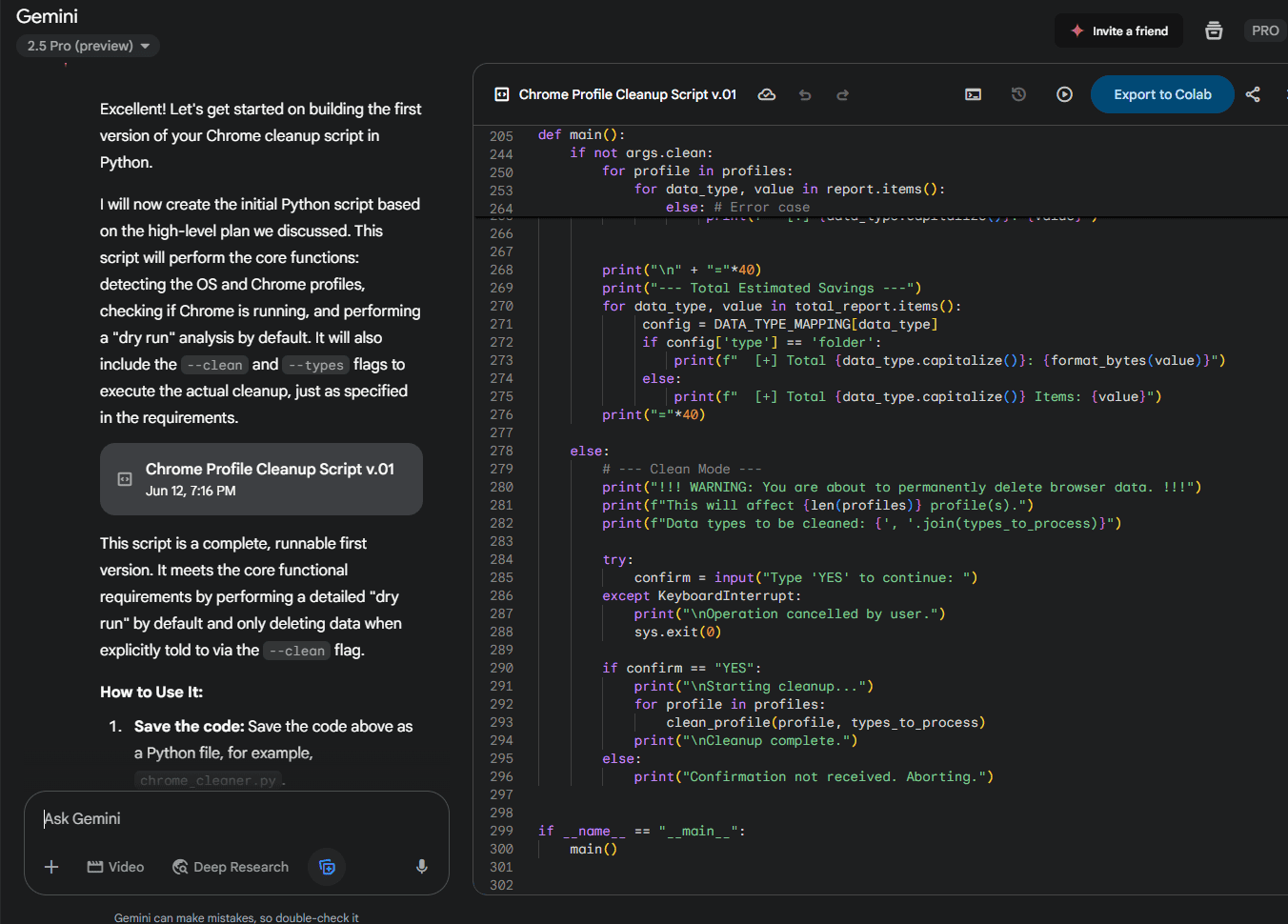Image resolution: width=1288 pixels, height=924 pixels.
Task: Run the script with the play icon
Action: [x=1064, y=94]
